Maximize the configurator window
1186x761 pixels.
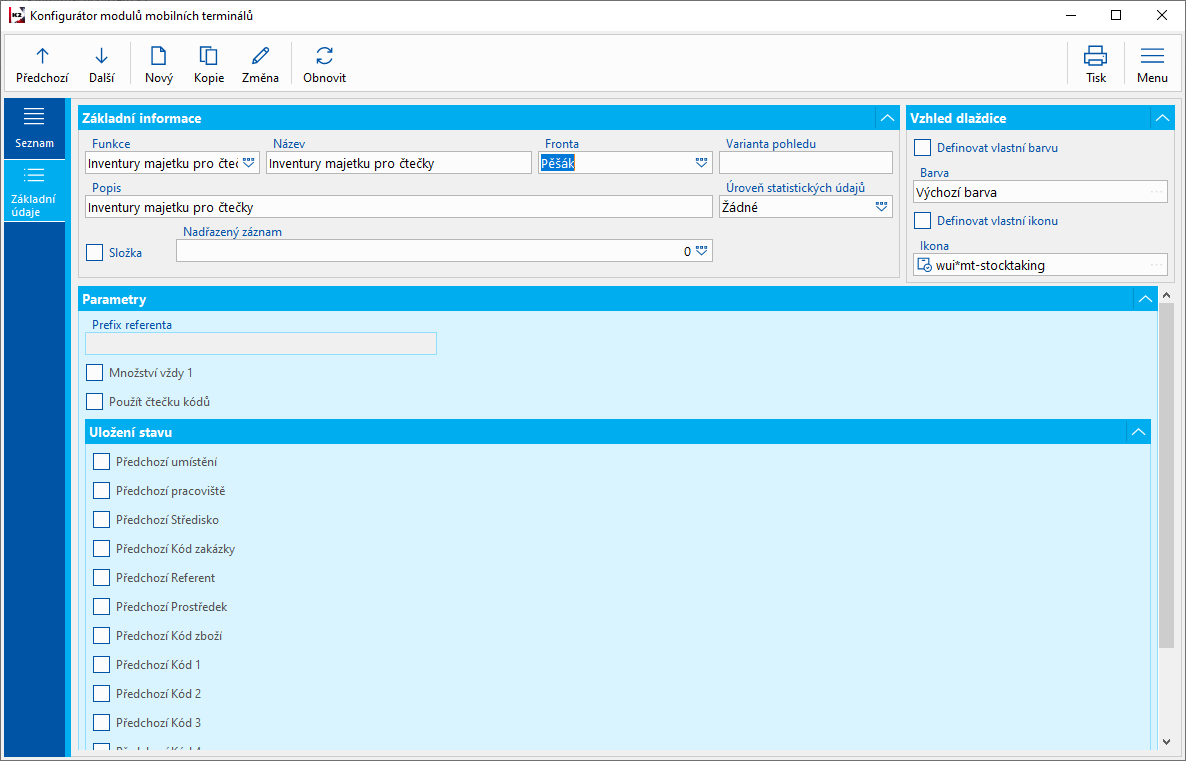(x=1116, y=15)
